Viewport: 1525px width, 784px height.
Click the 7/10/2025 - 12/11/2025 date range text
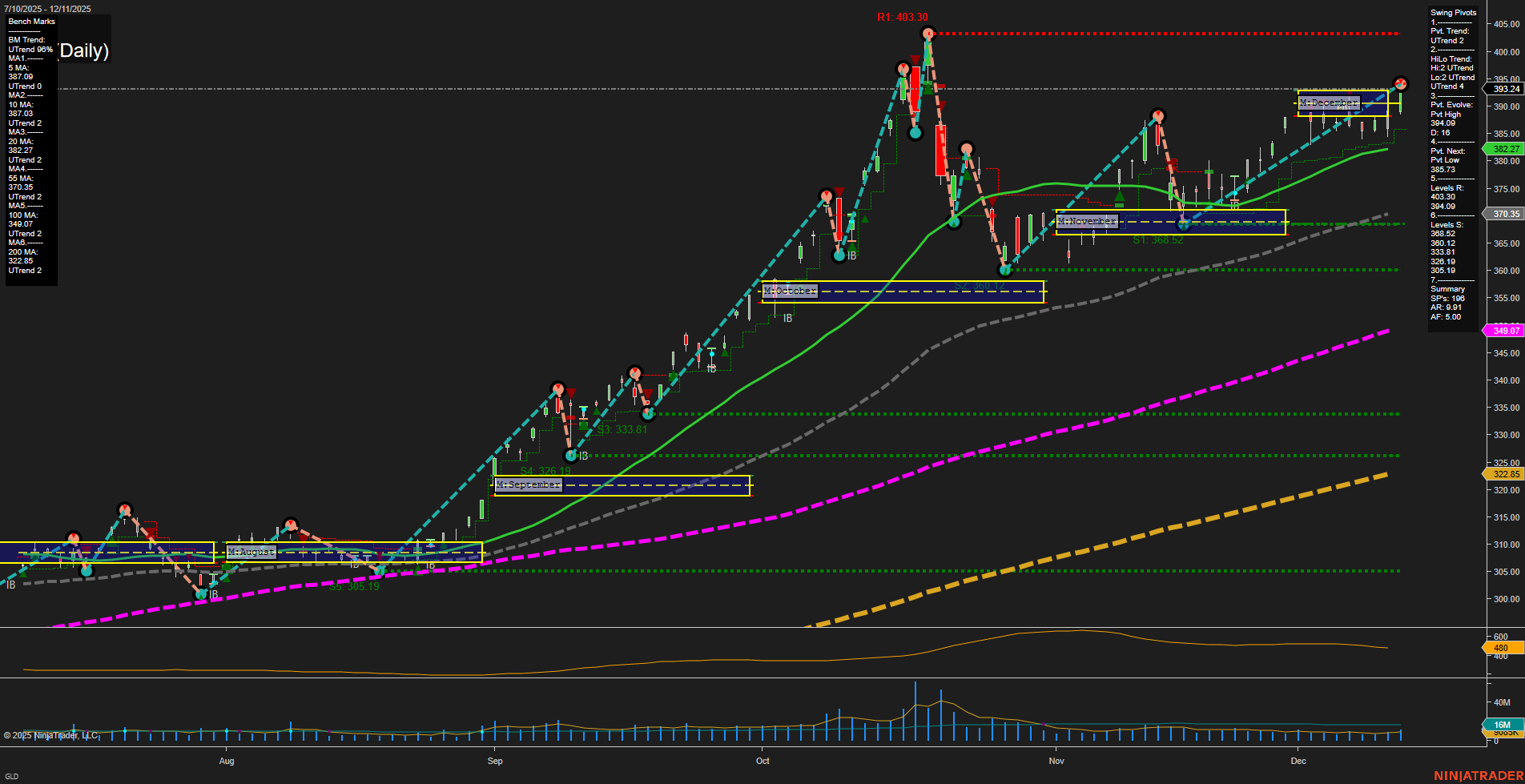click(50, 8)
